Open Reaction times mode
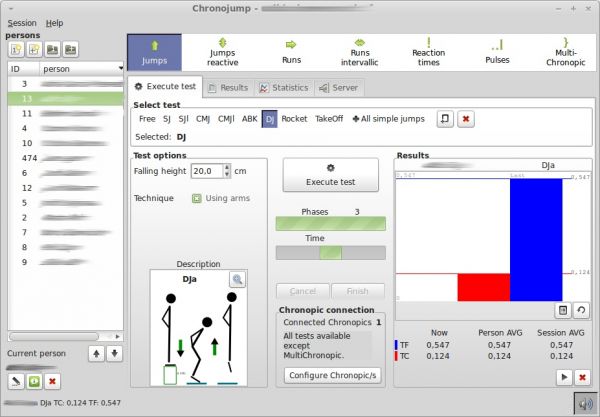 (x=428, y=52)
